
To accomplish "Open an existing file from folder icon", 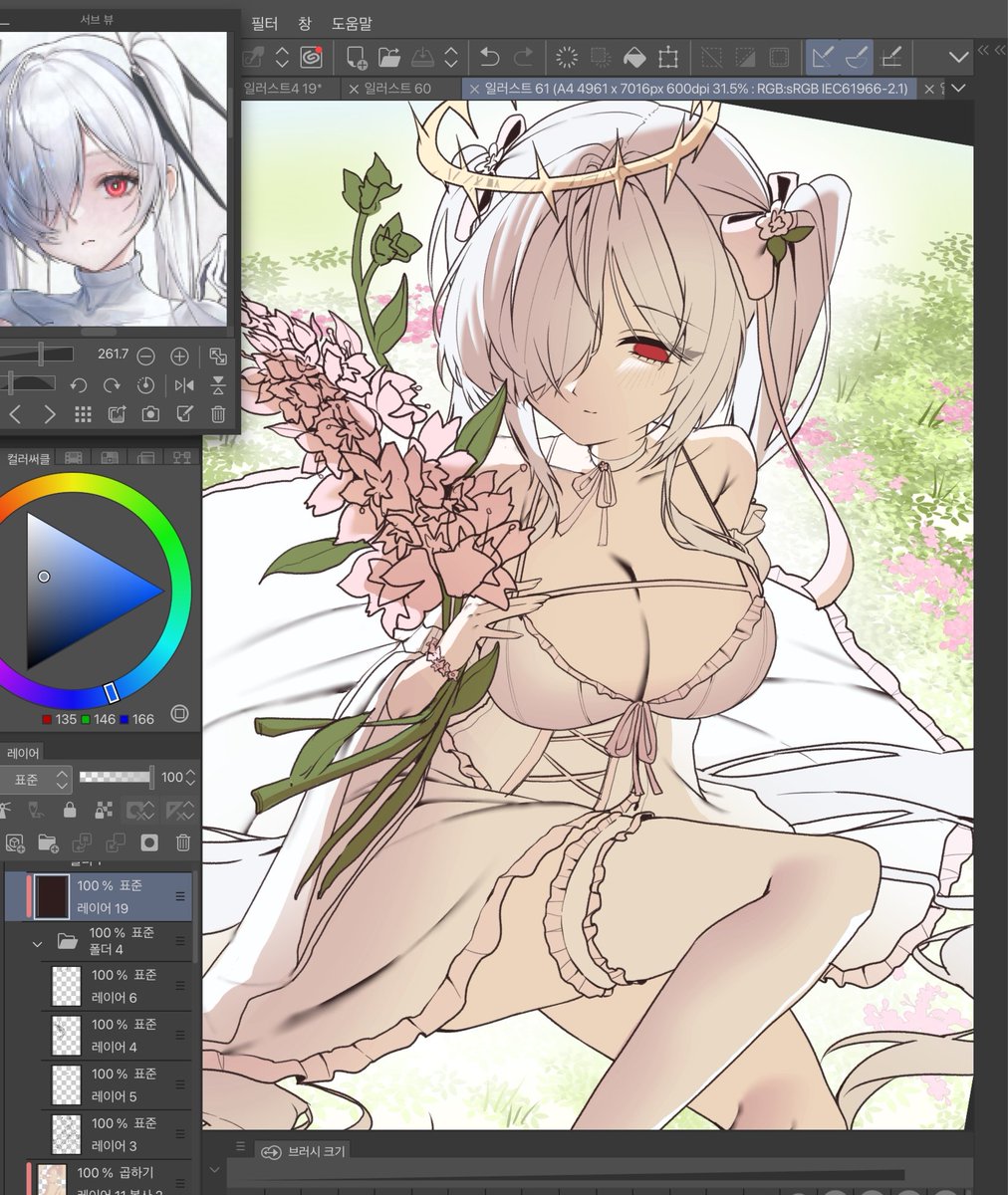I will 388,57.
